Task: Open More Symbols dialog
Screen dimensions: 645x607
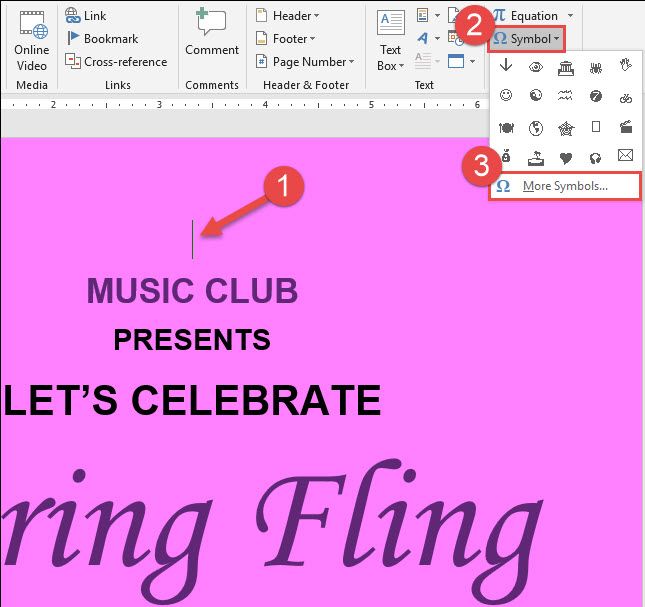Action: coord(565,186)
